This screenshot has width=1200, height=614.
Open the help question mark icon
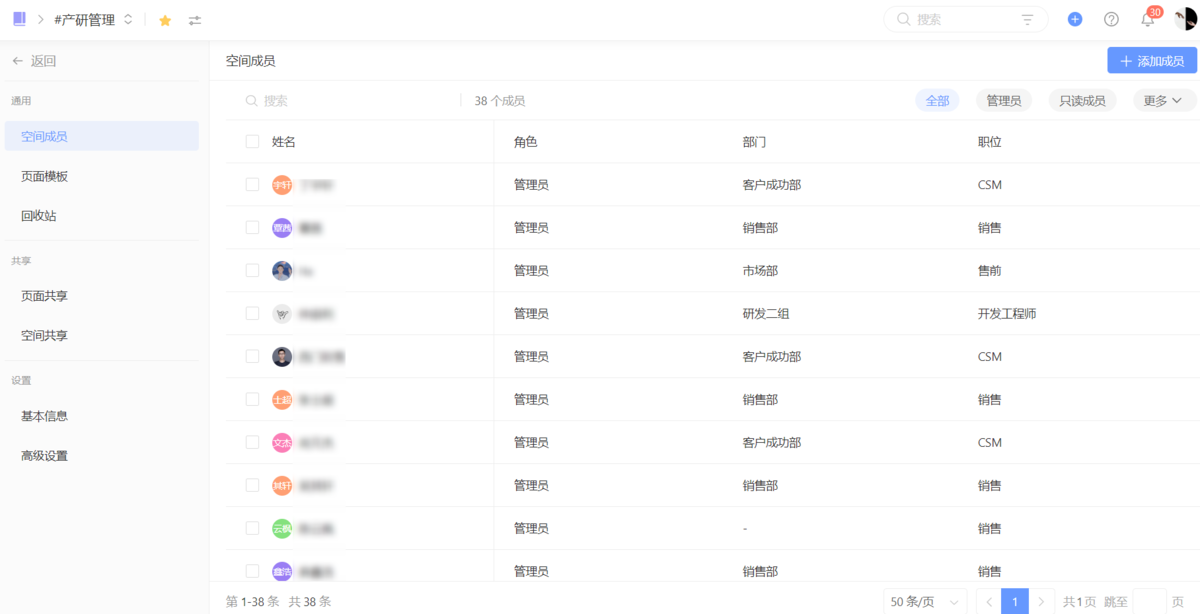[x=1110, y=19]
